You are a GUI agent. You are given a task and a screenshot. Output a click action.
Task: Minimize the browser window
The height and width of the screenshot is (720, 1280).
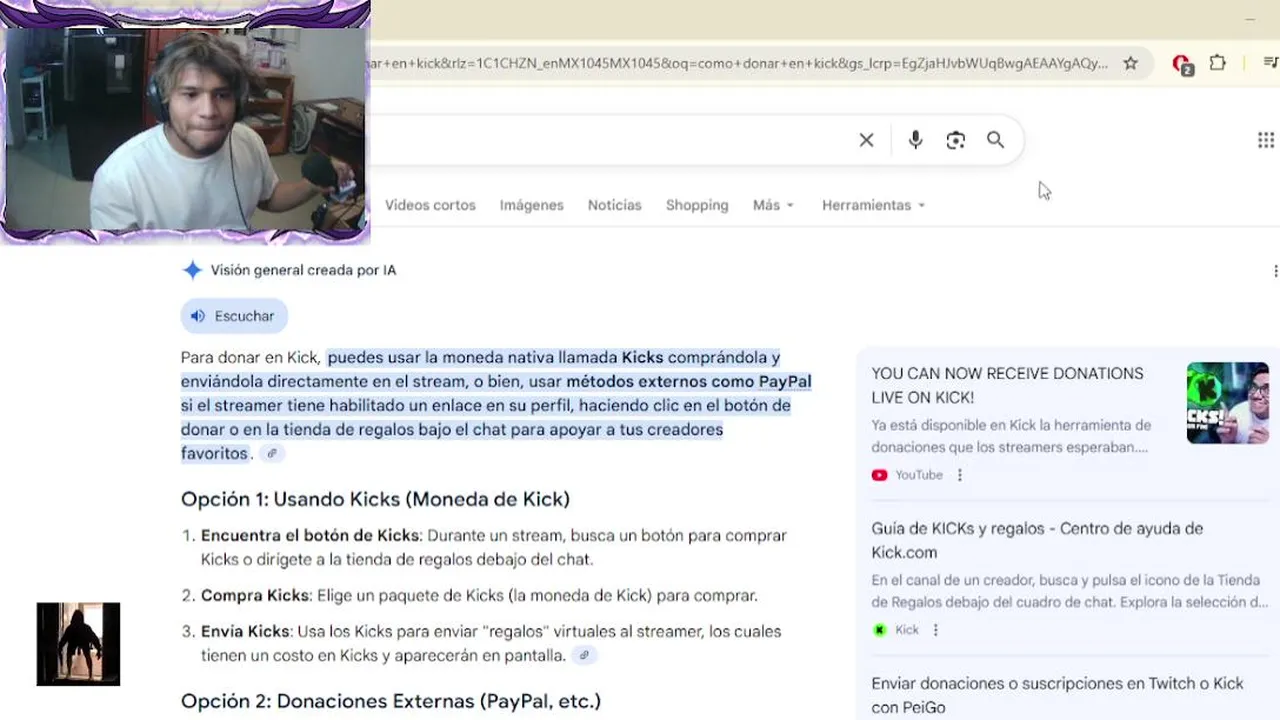pos(1249,19)
